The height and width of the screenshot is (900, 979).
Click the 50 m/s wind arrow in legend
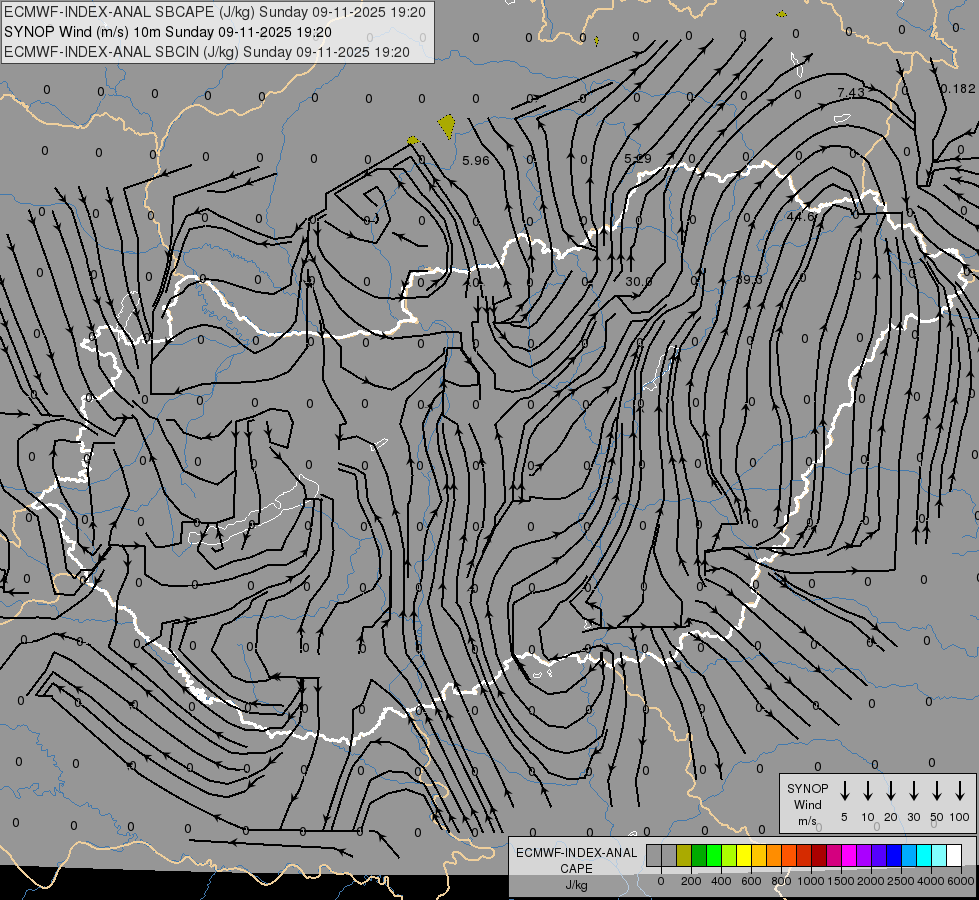pyautogui.click(x=937, y=791)
